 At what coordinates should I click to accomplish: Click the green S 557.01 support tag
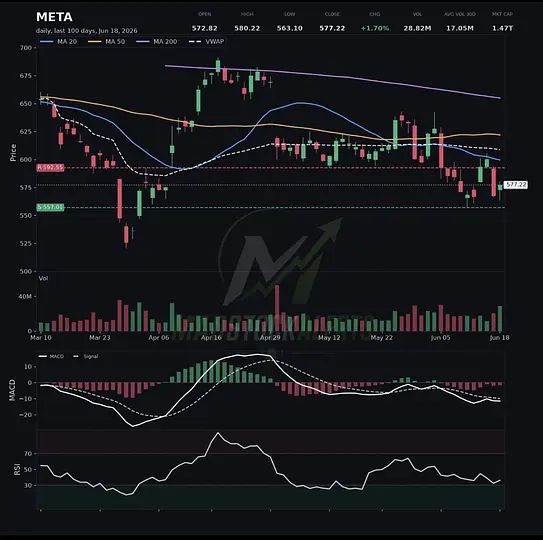50,207
